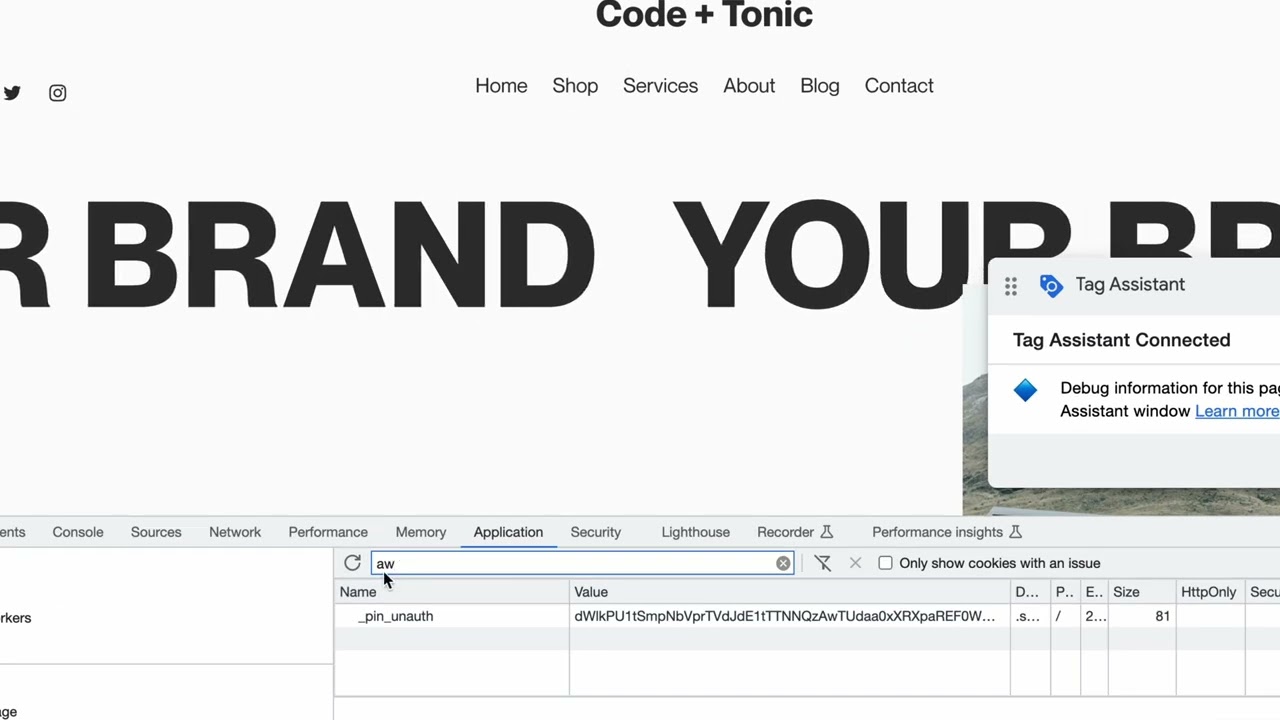Go to the Contact page
This screenshot has height=720, width=1280.
pos(899,86)
